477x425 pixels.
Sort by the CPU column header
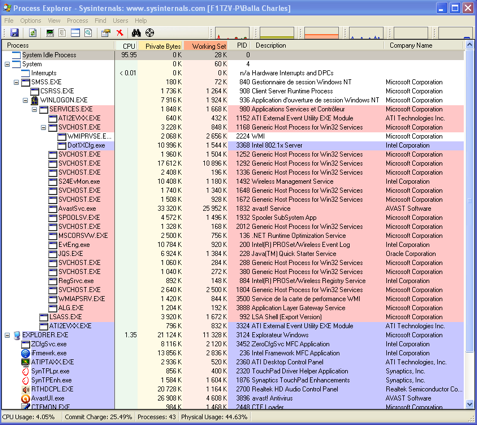coord(126,46)
